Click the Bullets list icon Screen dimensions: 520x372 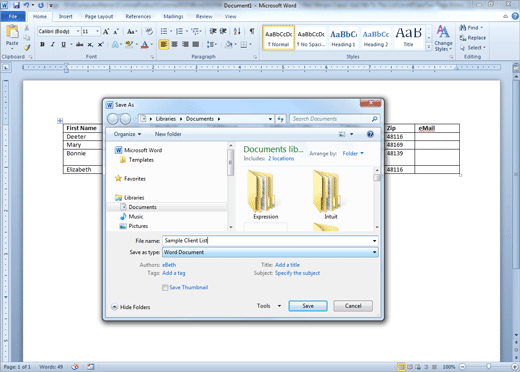[164, 31]
